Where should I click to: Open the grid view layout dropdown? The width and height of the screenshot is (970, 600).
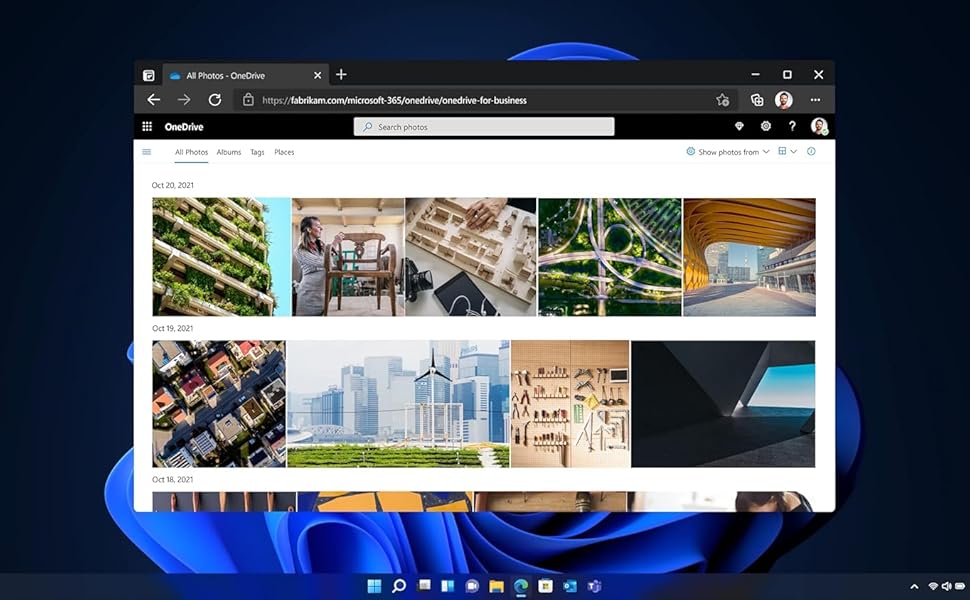click(787, 152)
